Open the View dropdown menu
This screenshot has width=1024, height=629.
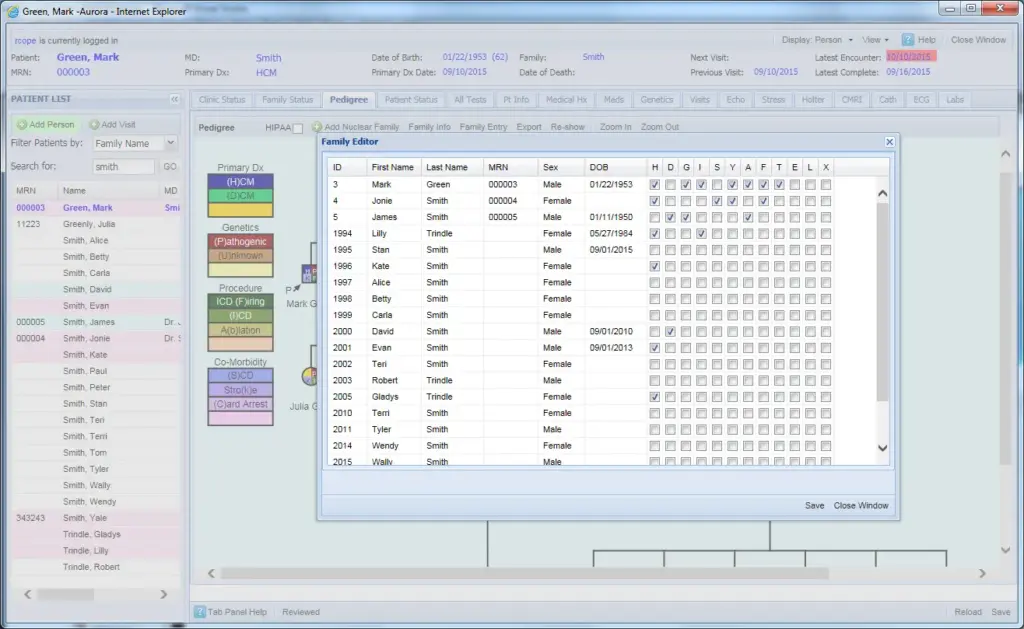pos(875,40)
